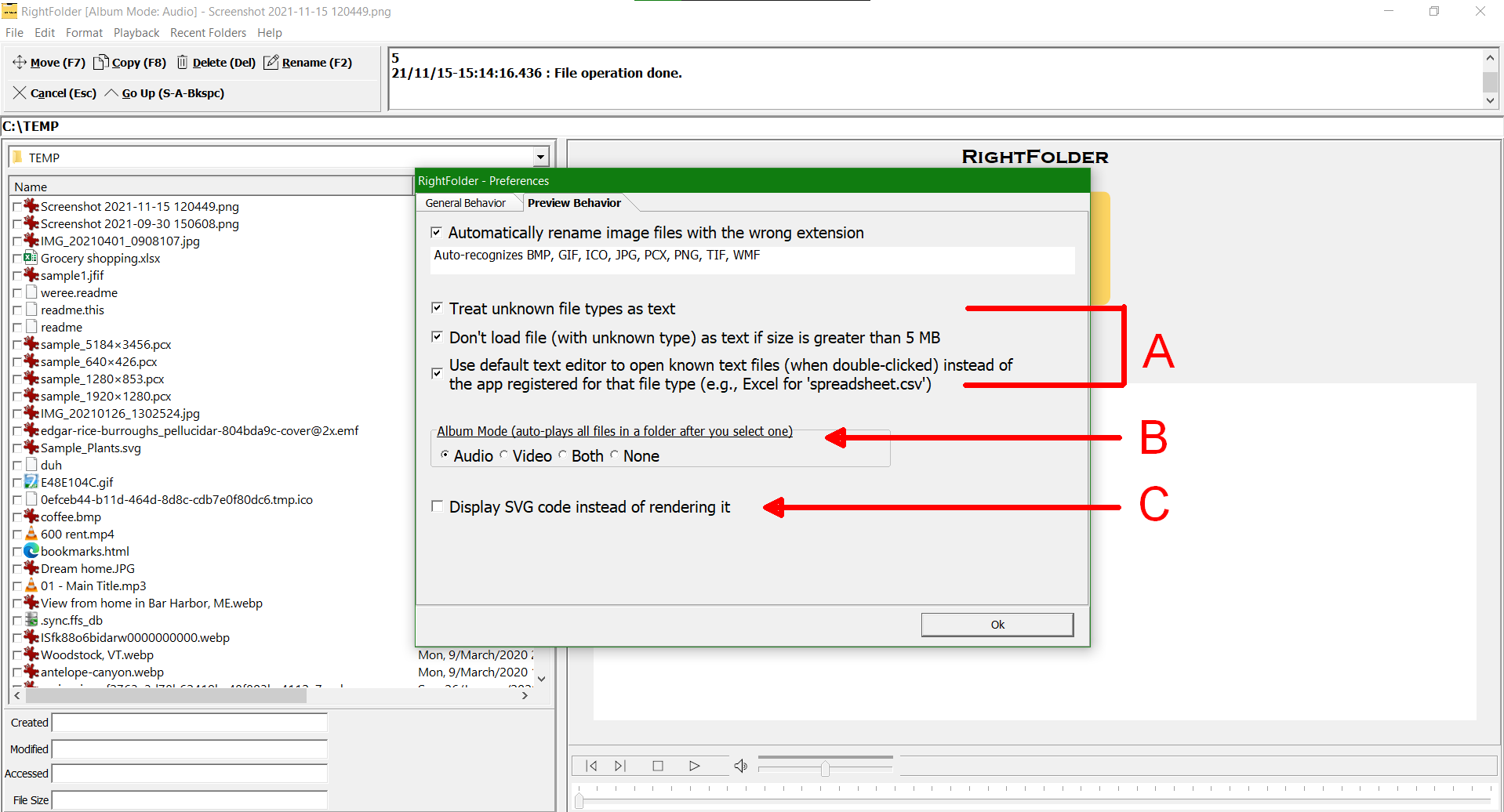This screenshot has height=812, width=1504.
Task: Click the Delete (Del) toolbar button
Action: click(216, 63)
